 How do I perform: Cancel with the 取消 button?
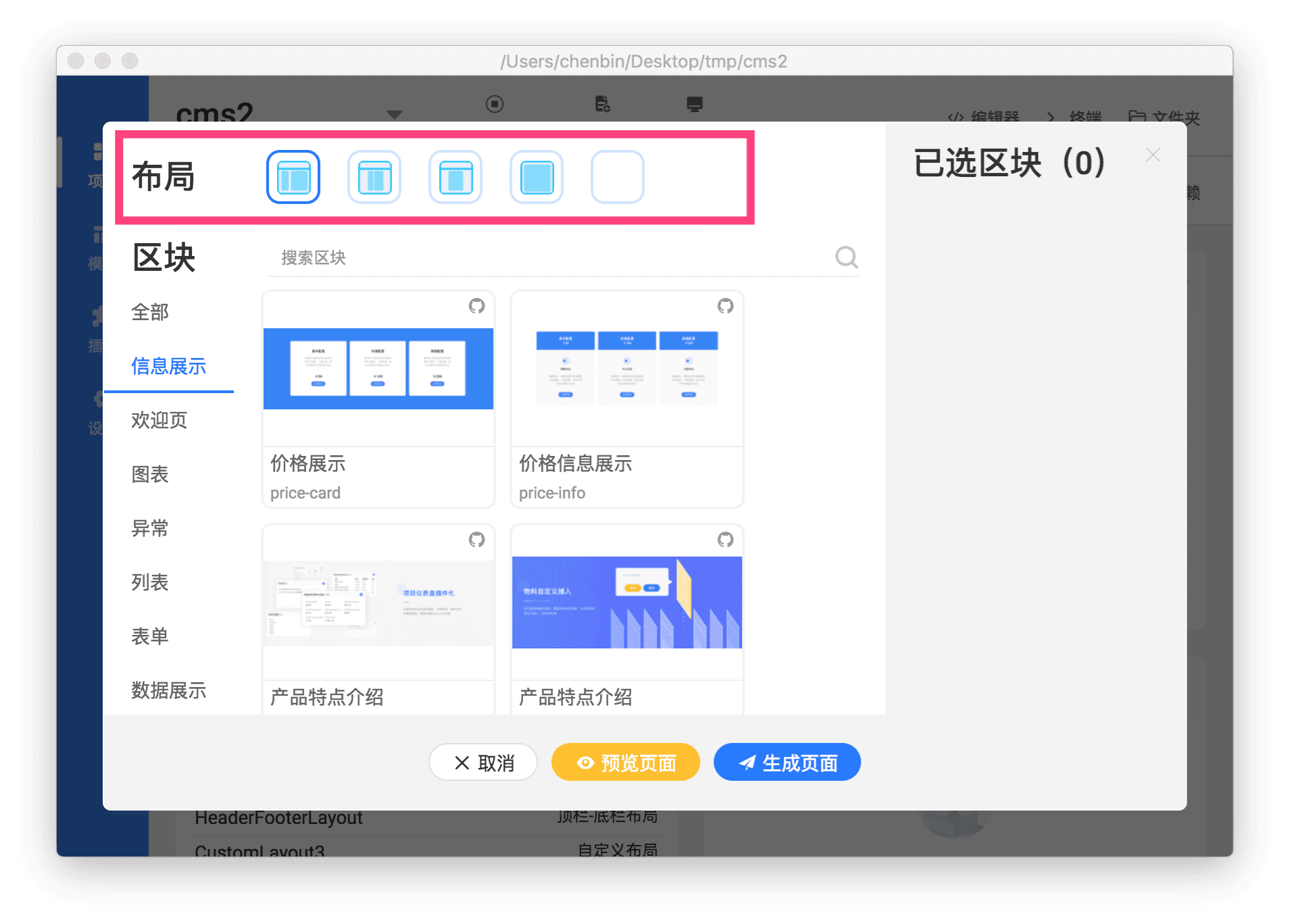click(483, 763)
